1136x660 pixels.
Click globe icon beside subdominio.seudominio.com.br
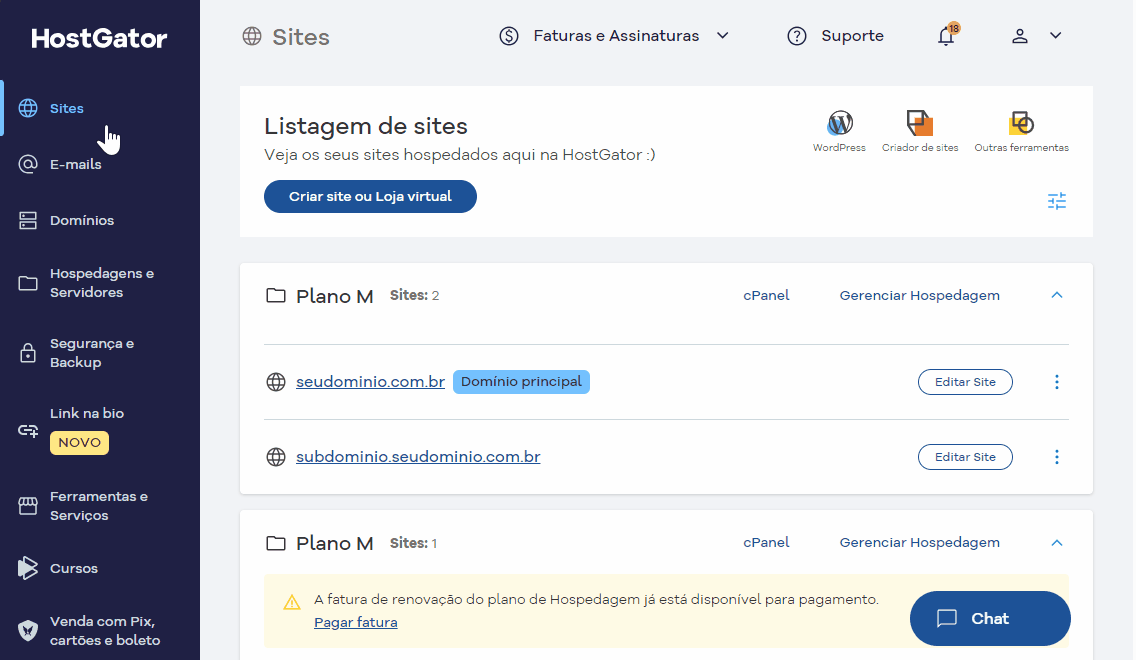pyautogui.click(x=276, y=457)
